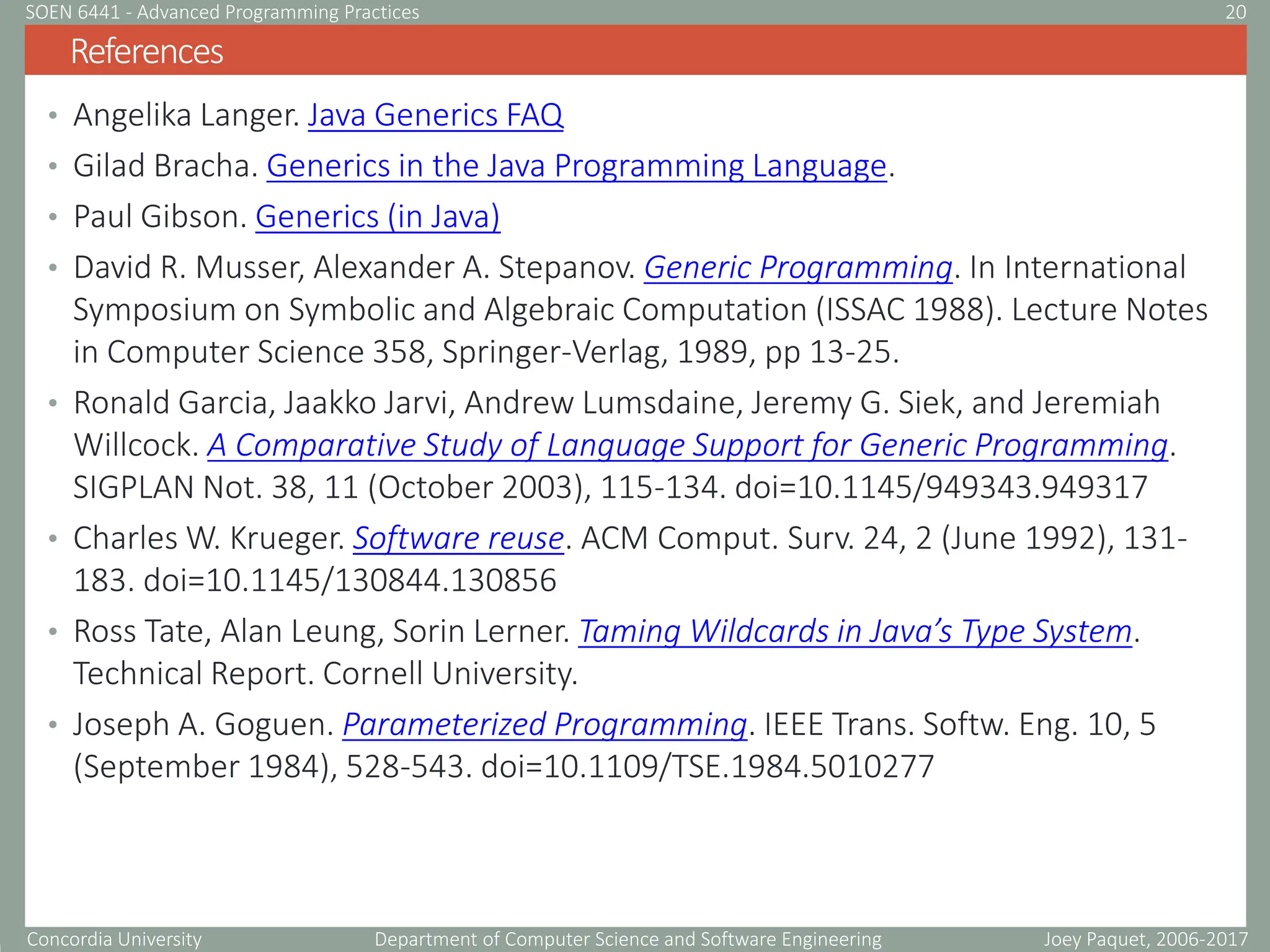This screenshot has width=1270, height=952.
Task: Click the SOEN 6441 course header text
Action: tap(223, 12)
